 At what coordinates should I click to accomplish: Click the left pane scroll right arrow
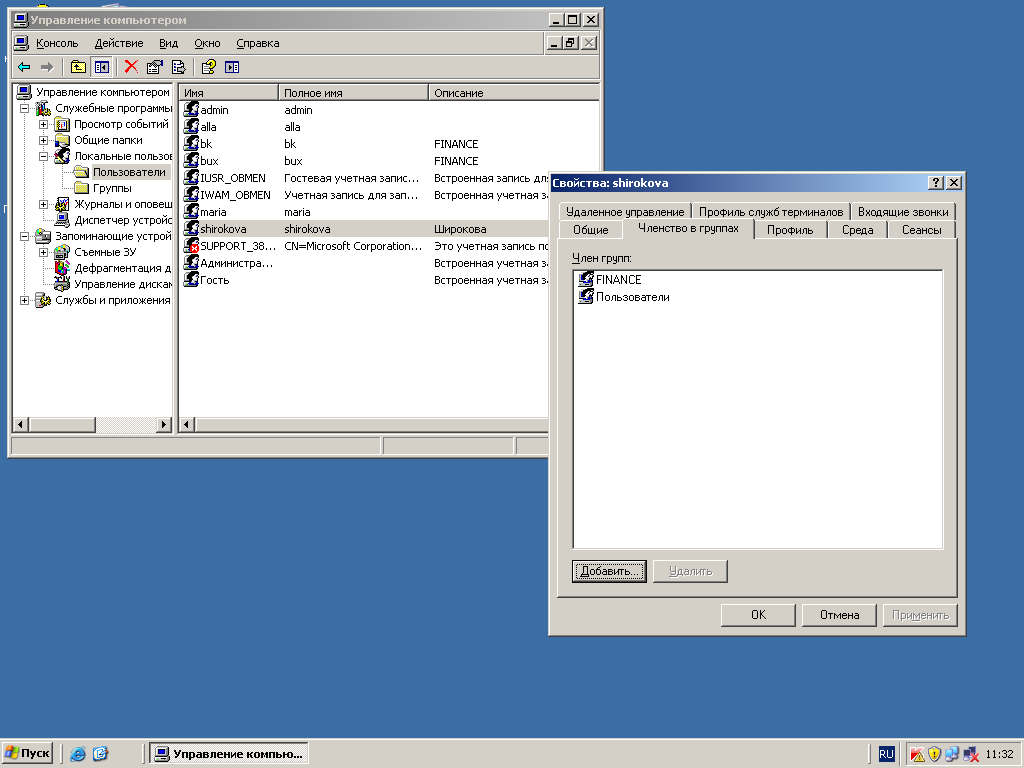[x=164, y=424]
